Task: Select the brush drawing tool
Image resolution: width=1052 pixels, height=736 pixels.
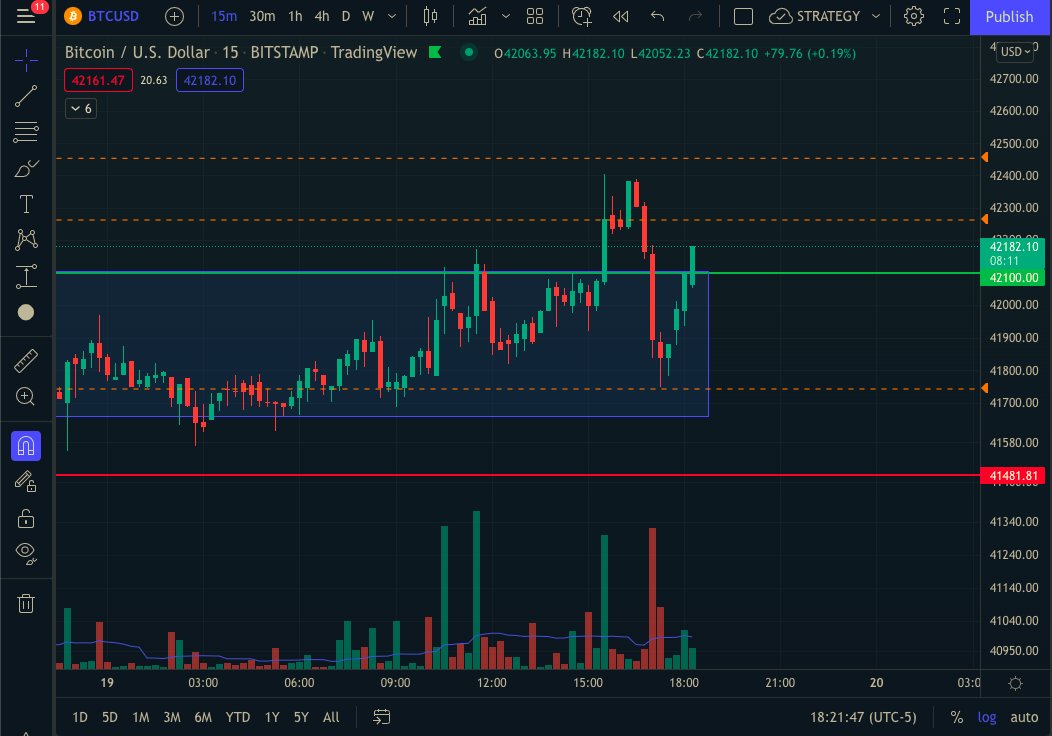Action: point(26,168)
